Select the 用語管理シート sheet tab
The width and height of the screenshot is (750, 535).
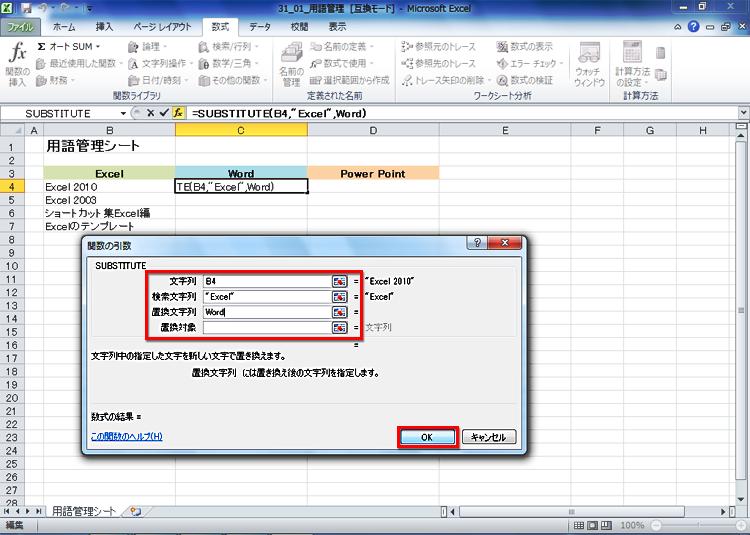coord(84,511)
